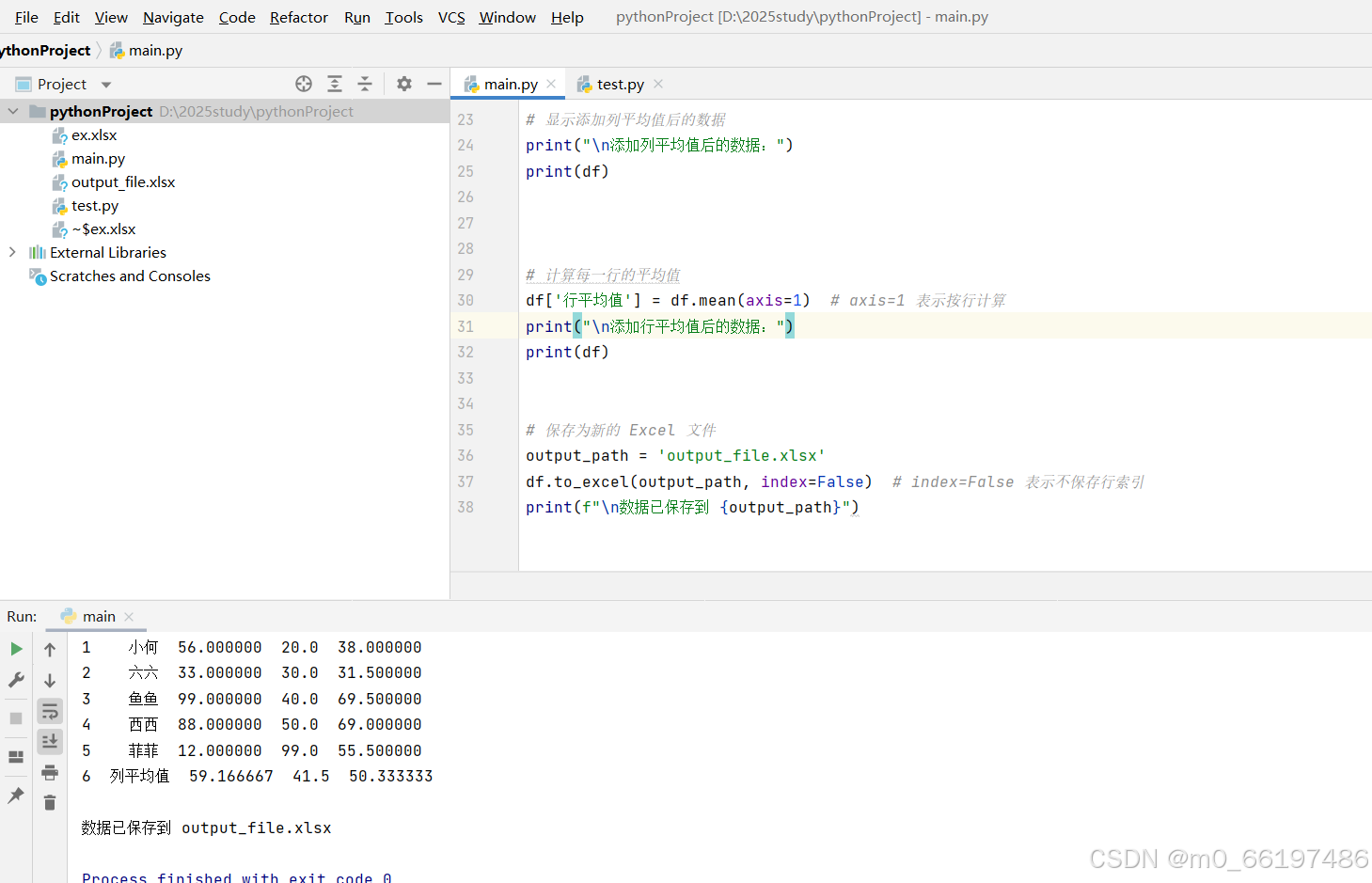
Task: Click console text 'output_file.xlsx'
Action: pos(257,828)
